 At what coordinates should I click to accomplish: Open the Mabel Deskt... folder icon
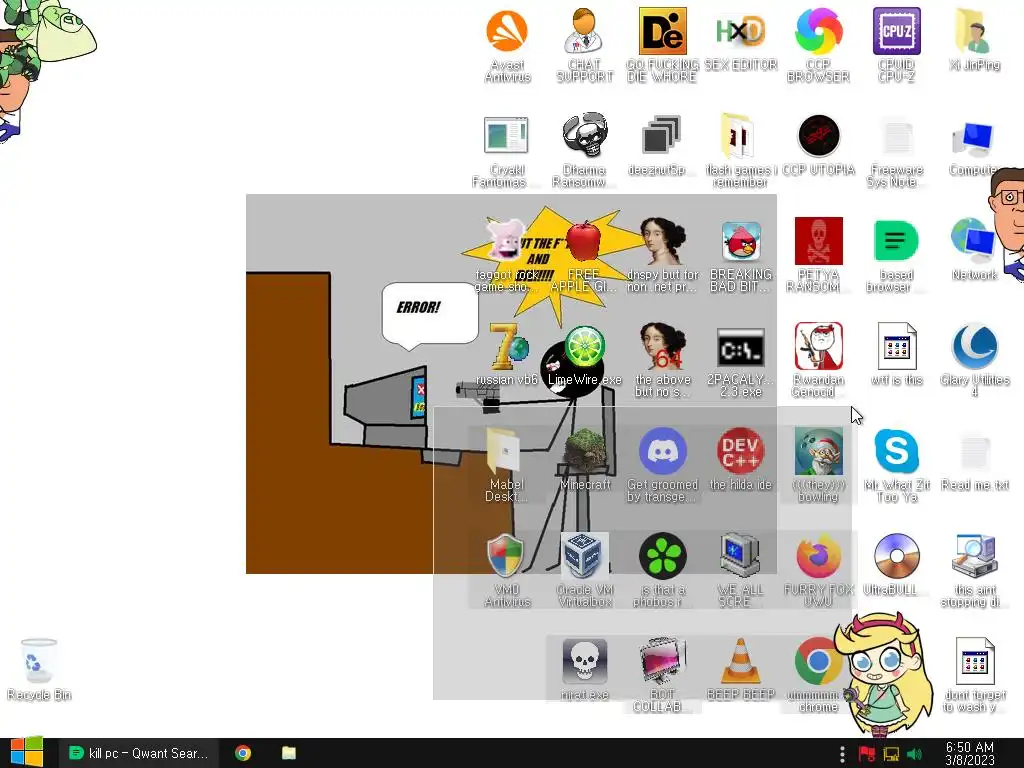pyautogui.click(x=506, y=466)
